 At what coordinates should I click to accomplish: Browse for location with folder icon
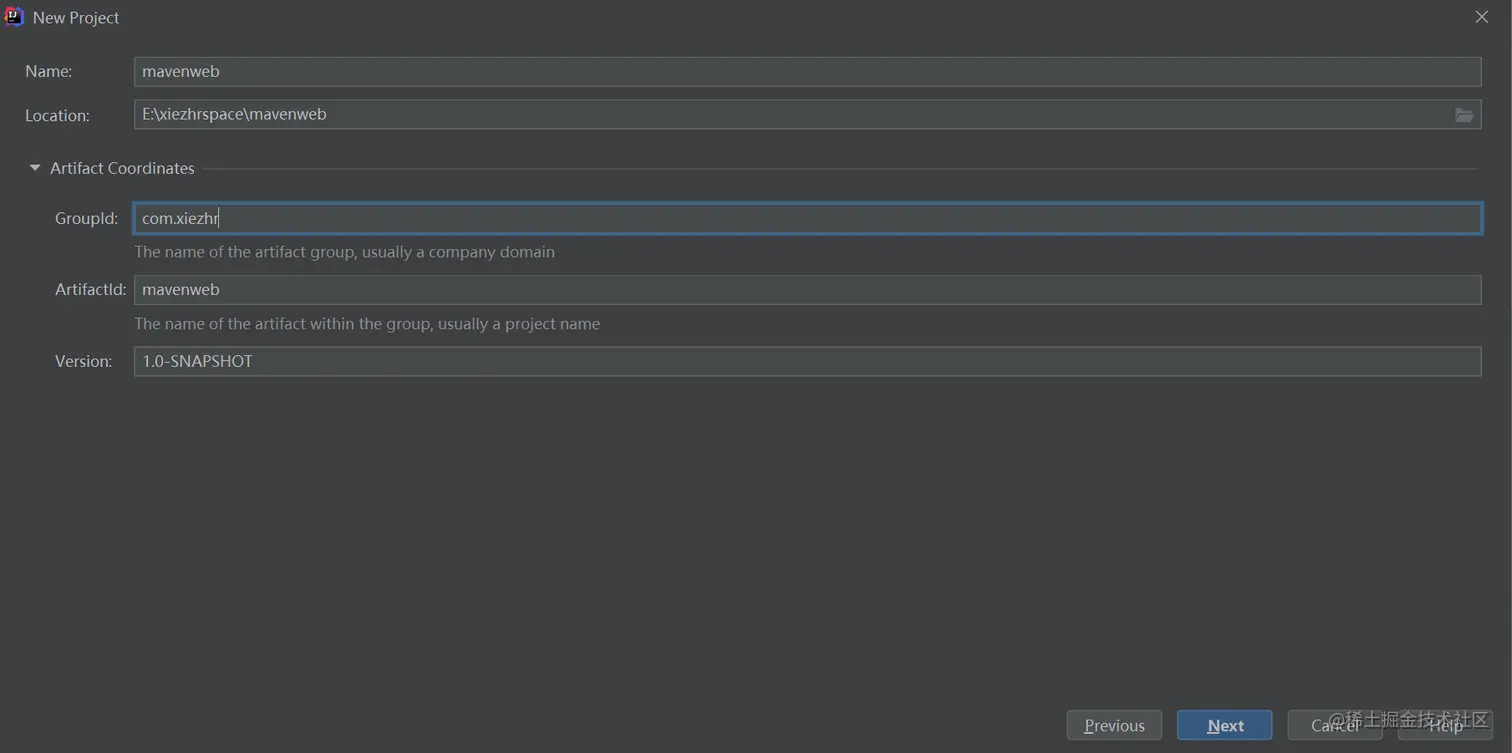[x=1464, y=115]
